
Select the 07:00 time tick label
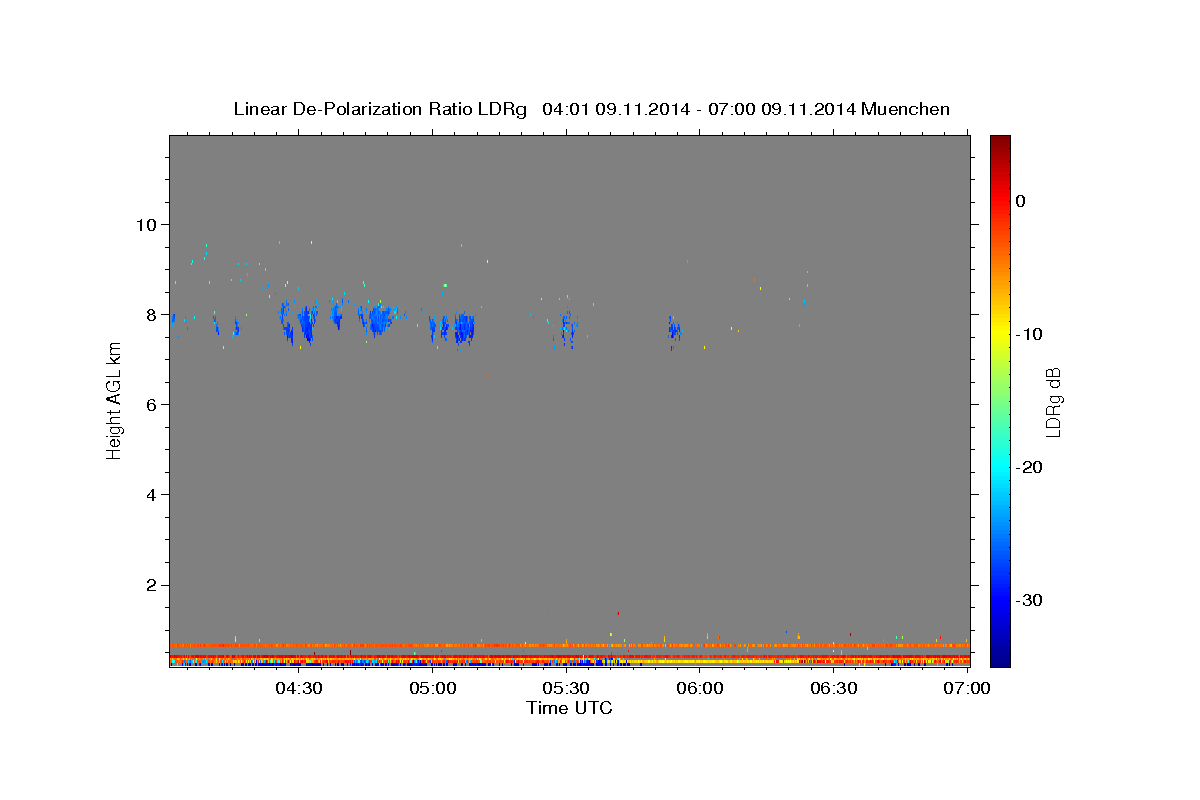967,688
